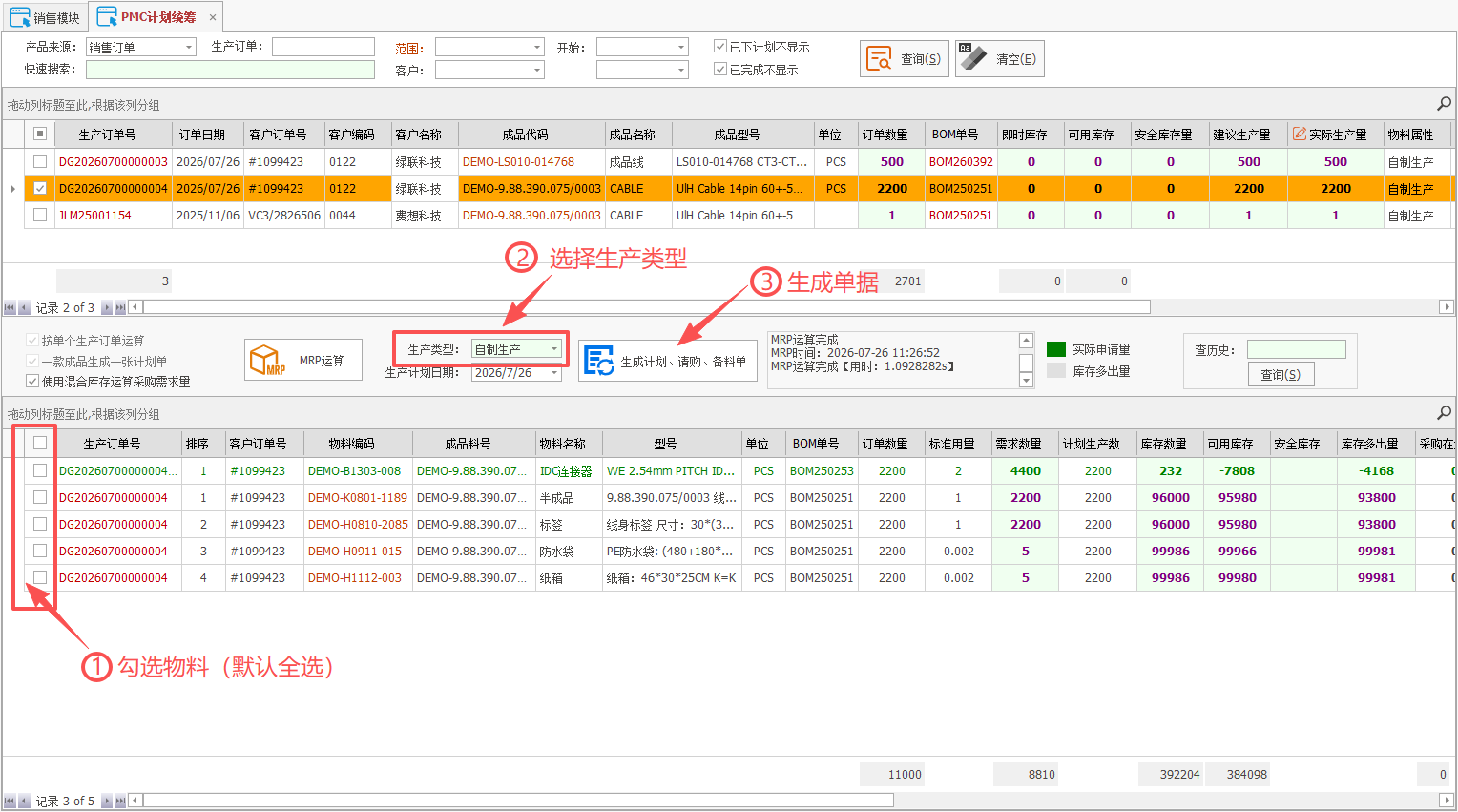
Task: Check the material row DEMO-K0801-1189
Action: click(x=40, y=497)
